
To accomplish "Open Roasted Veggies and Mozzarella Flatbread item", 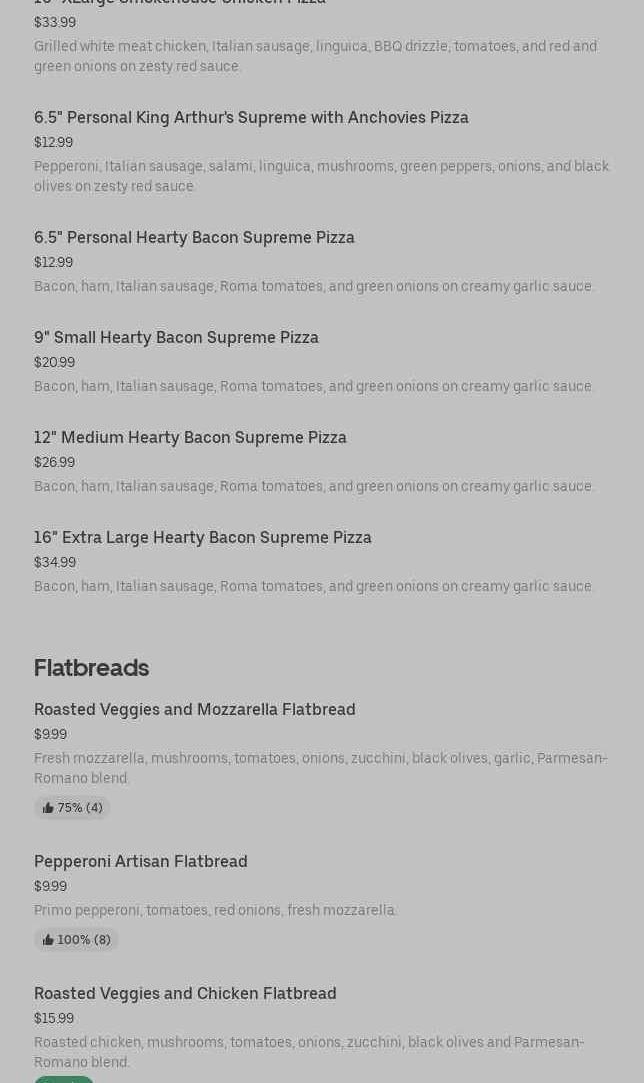I will pos(195,710).
